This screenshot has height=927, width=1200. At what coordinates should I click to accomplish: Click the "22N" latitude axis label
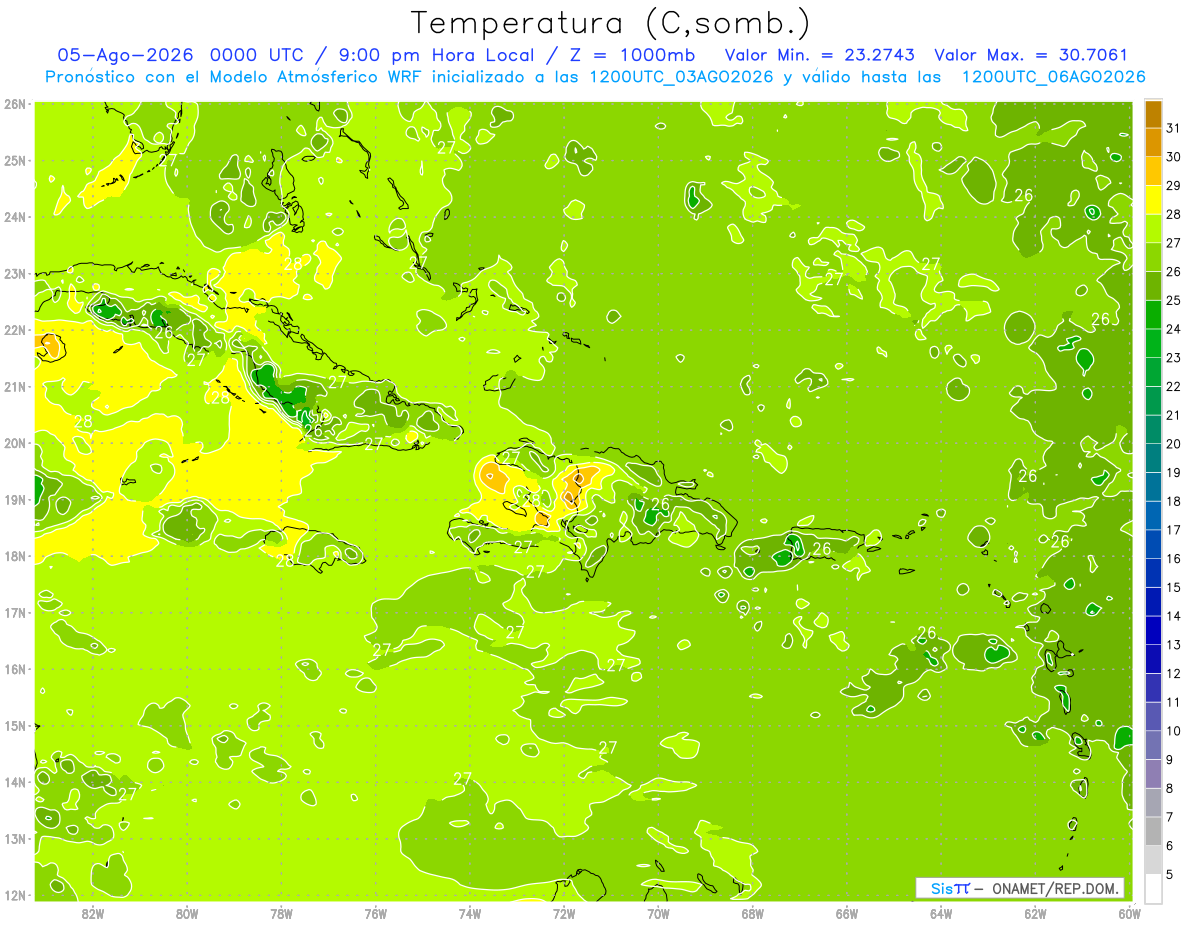(x=16, y=330)
